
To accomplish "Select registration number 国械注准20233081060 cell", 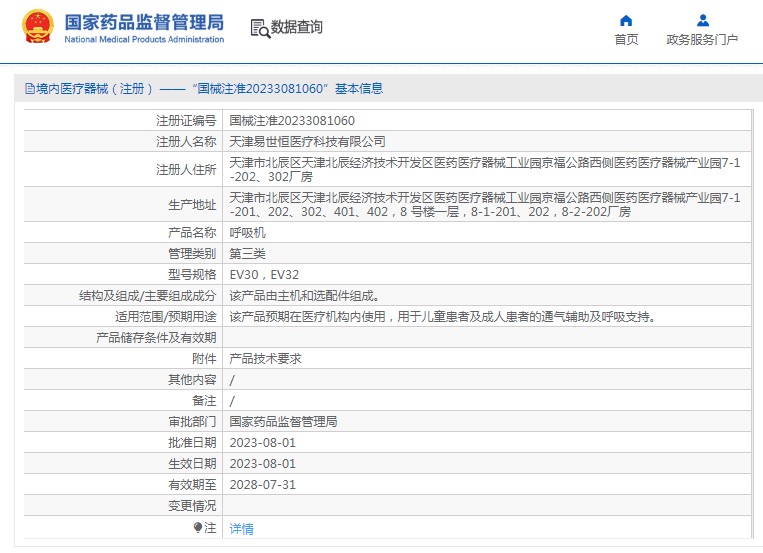I will (x=292, y=120).
